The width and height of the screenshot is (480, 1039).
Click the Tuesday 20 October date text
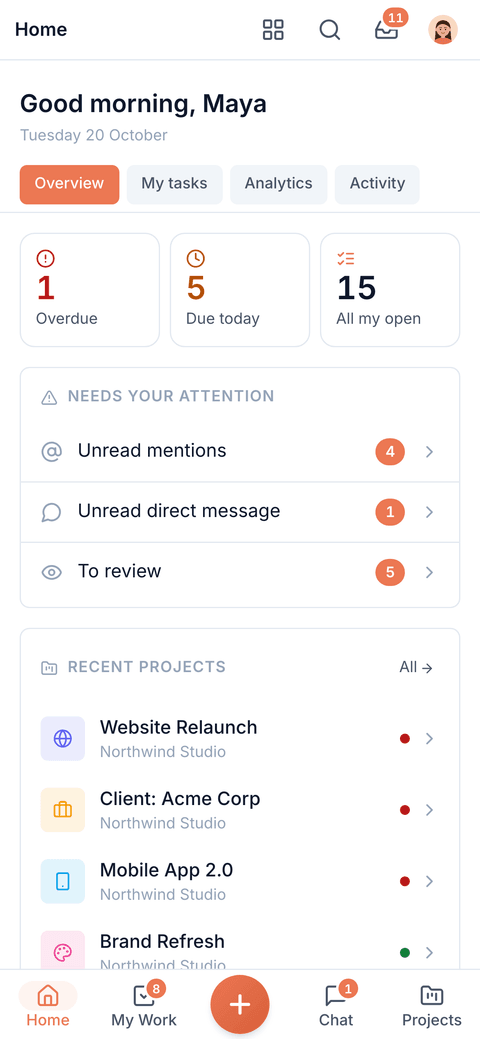[93, 135]
